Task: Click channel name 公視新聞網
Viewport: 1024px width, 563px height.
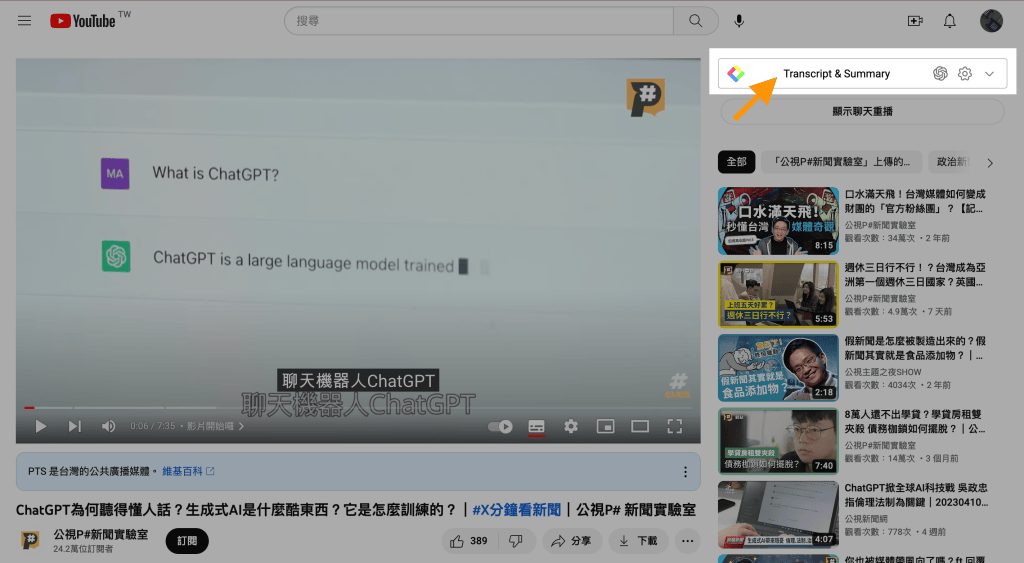Action: coord(867,519)
